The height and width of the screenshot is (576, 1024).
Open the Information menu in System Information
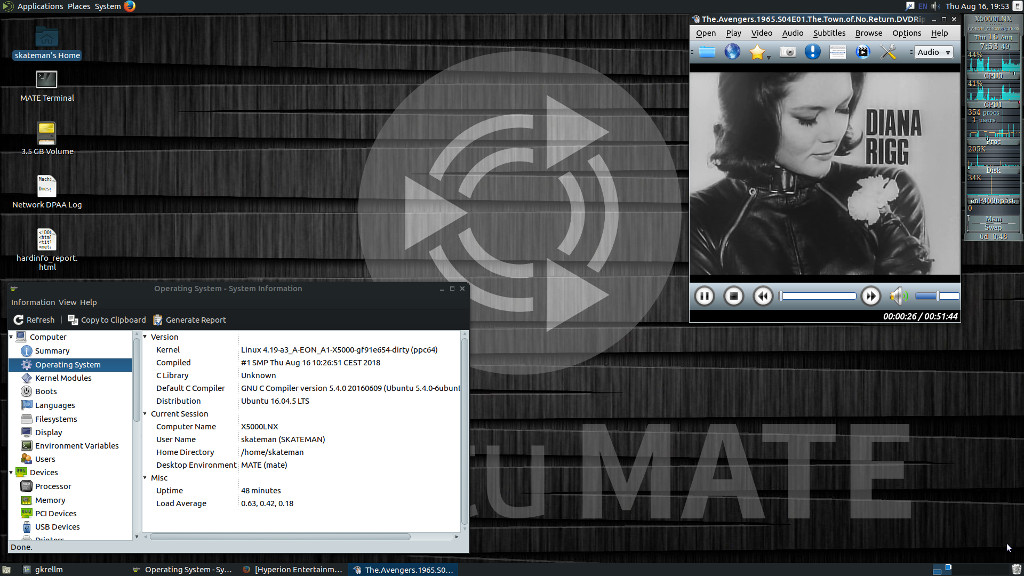coord(33,302)
